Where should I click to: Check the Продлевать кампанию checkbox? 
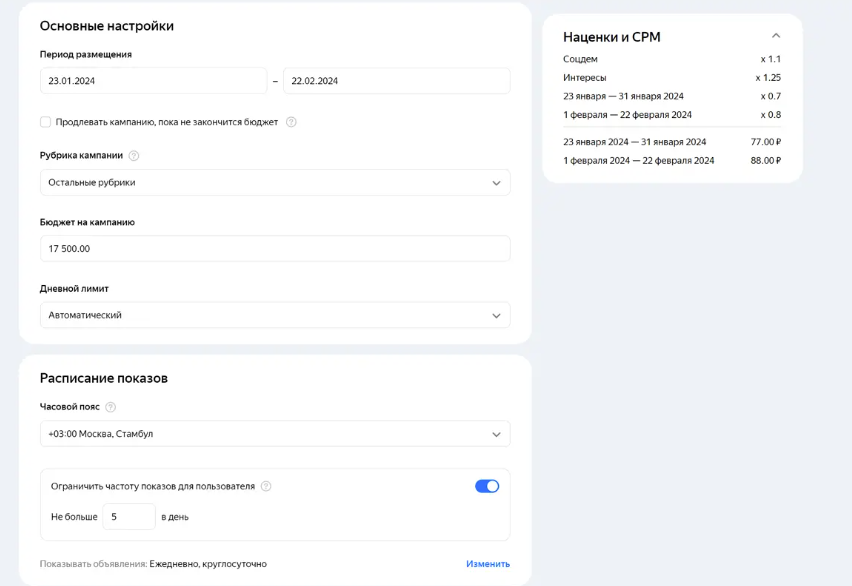coord(45,121)
